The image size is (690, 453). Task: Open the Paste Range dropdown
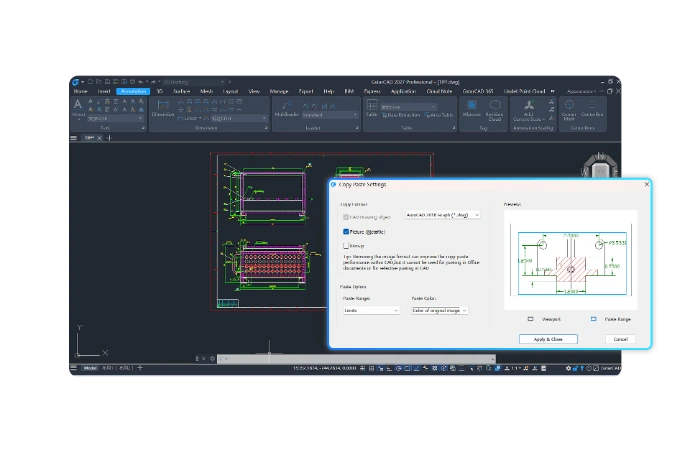click(371, 310)
